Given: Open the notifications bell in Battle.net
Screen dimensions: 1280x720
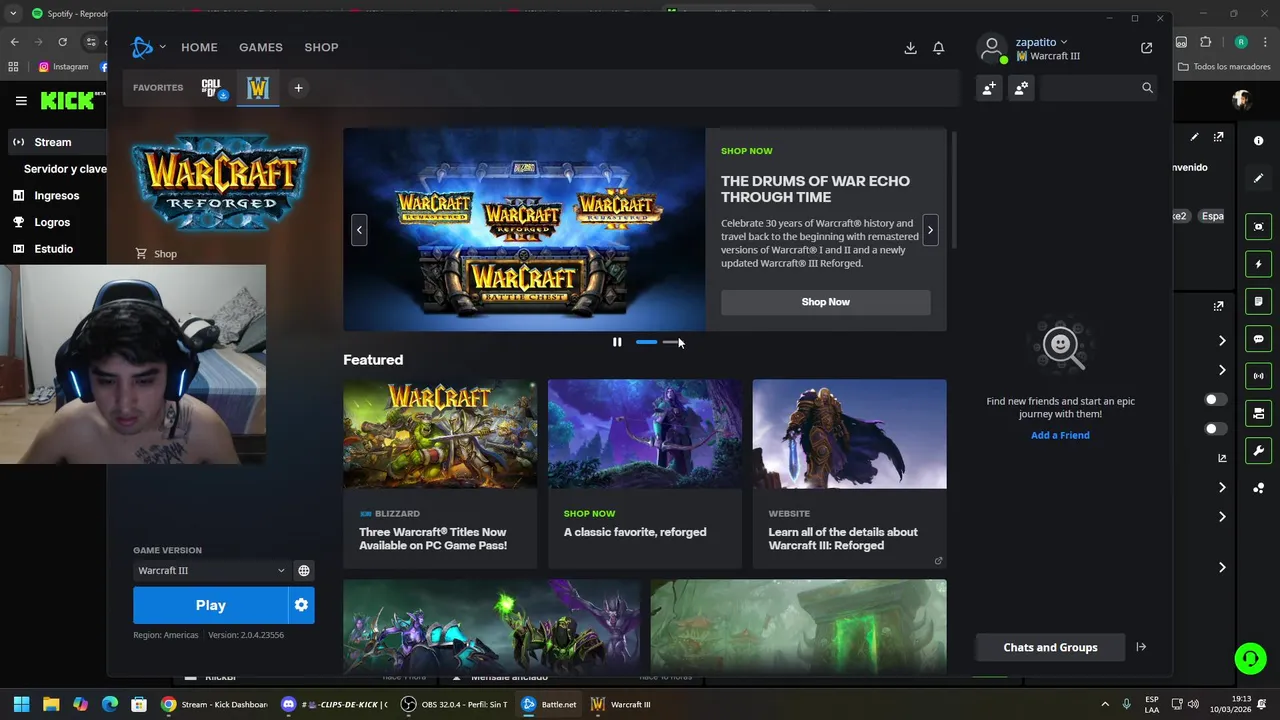Looking at the screenshot, I should (x=938, y=48).
